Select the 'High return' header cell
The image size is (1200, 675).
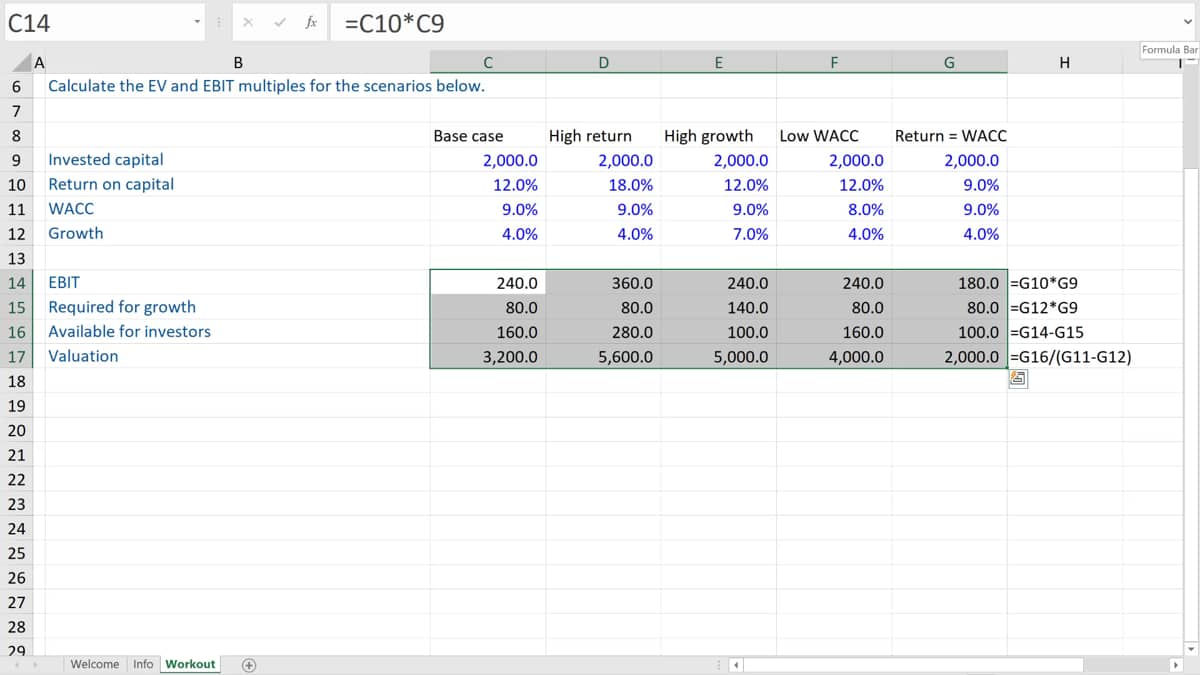[x=603, y=136]
